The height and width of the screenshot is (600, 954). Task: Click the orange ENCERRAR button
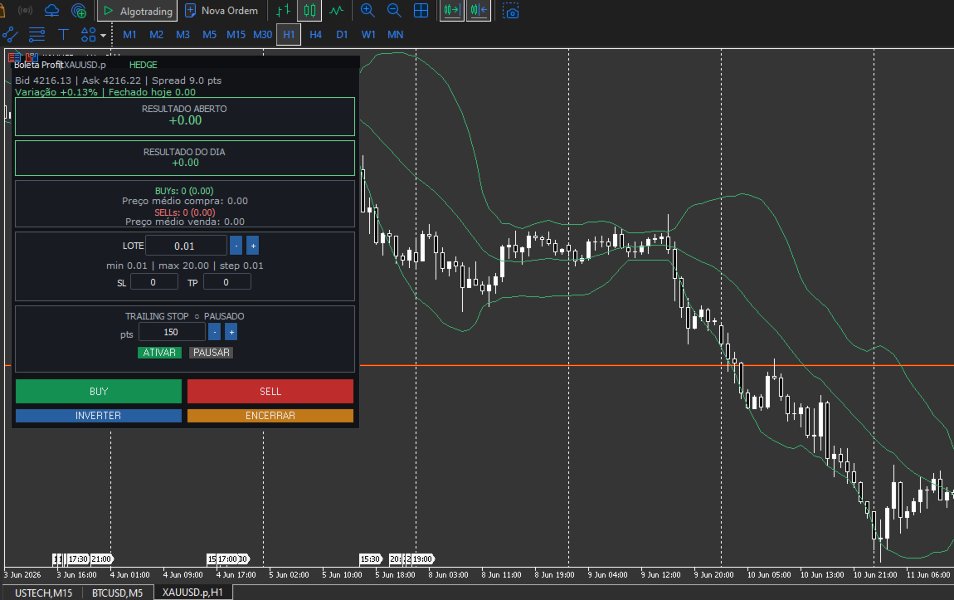(x=270, y=415)
